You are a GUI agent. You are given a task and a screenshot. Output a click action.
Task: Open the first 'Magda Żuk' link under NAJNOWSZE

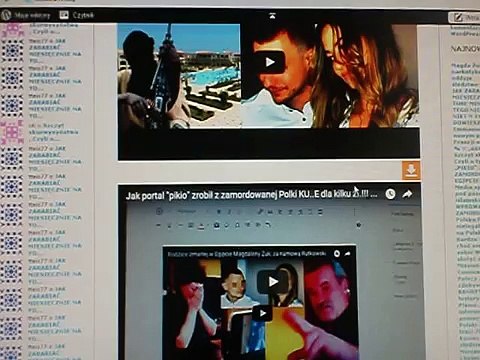(466, 72)
